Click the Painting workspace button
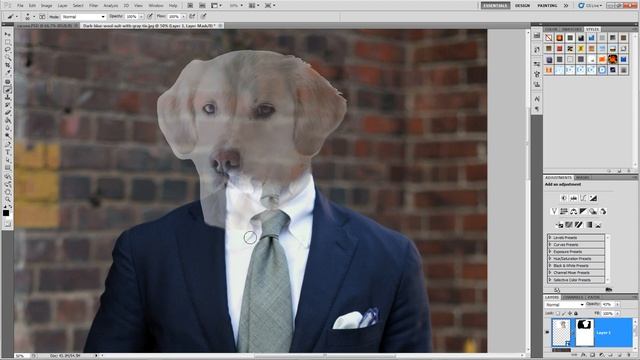This screenshot has width=640, height=360. [x=547, y=6]
